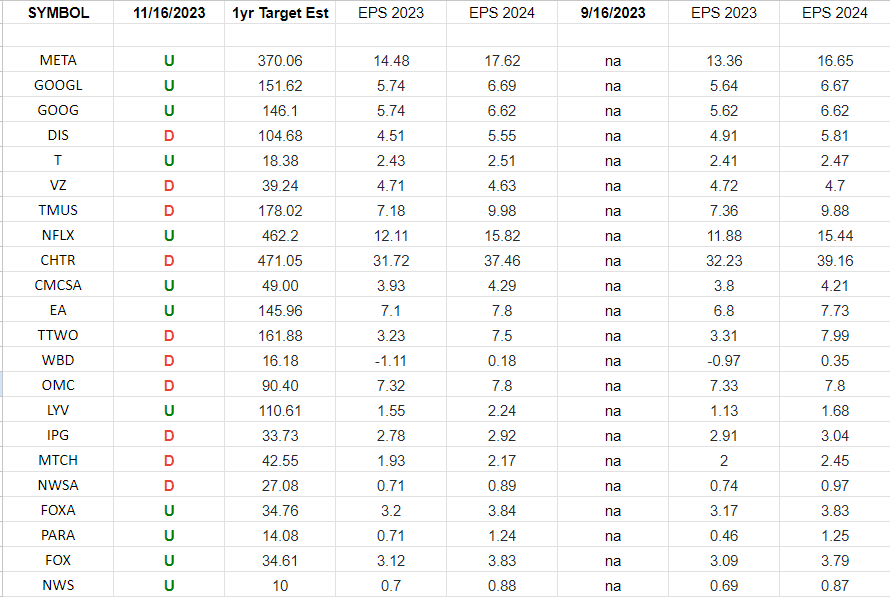The height and width of the screenshot is (597, 890).
Task: Select the EA ticker cell
Action: coord(58,310)
